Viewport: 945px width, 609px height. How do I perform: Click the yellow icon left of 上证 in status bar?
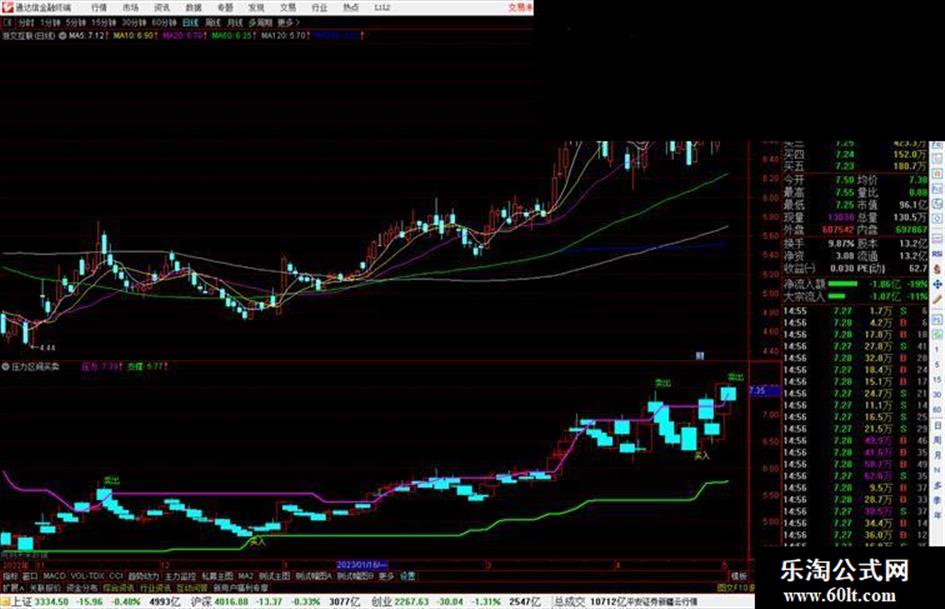tap(5, 602)
